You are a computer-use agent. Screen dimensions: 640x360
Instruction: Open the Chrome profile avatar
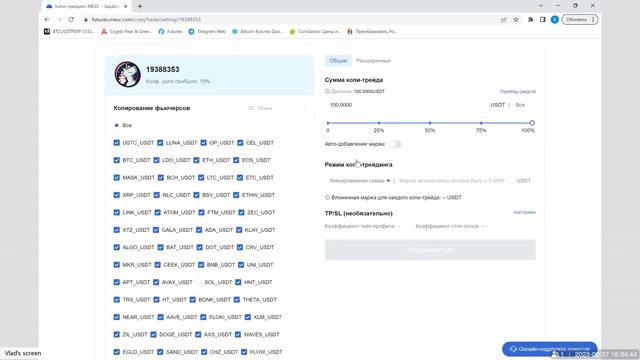(x=554, y=20)
